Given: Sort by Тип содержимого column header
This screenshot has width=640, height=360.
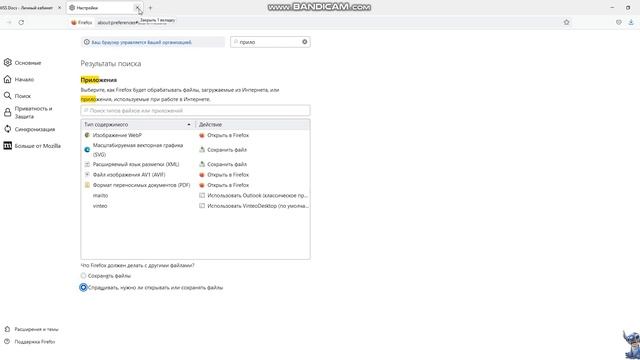Looking at the screenshot, I should 138,124.
